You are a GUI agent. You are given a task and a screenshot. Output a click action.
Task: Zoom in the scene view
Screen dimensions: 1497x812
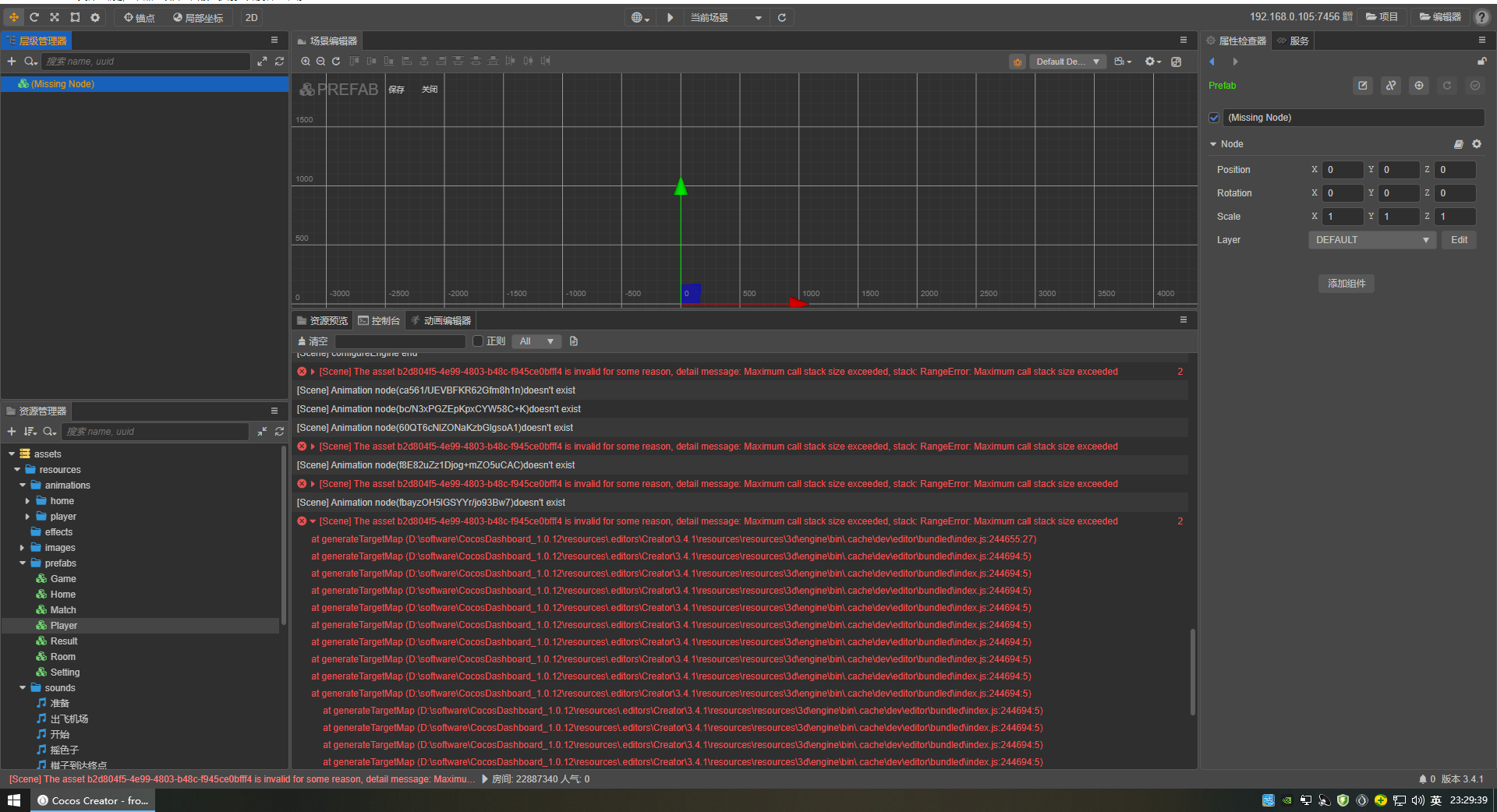pos(306,61)
